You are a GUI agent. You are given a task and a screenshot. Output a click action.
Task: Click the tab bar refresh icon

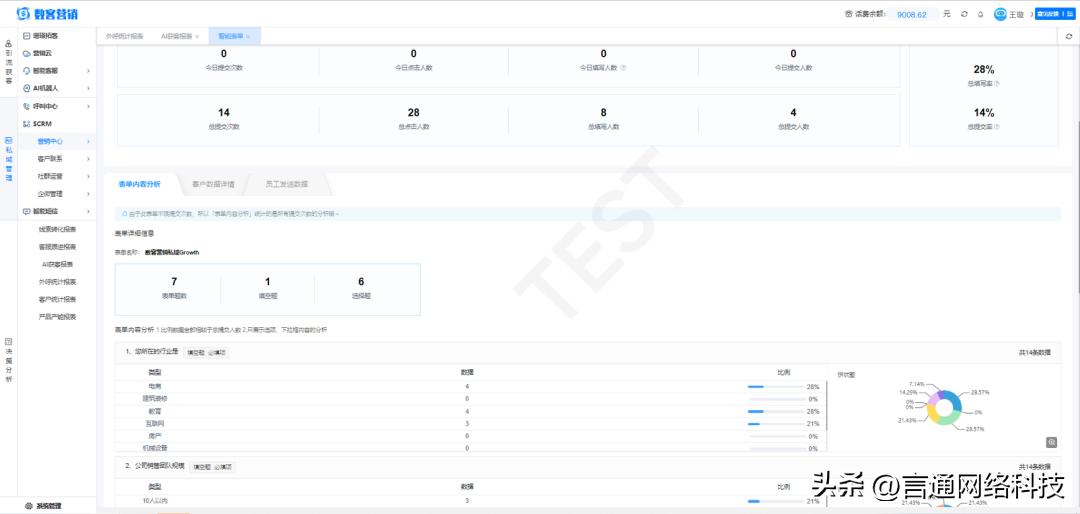1069,36
